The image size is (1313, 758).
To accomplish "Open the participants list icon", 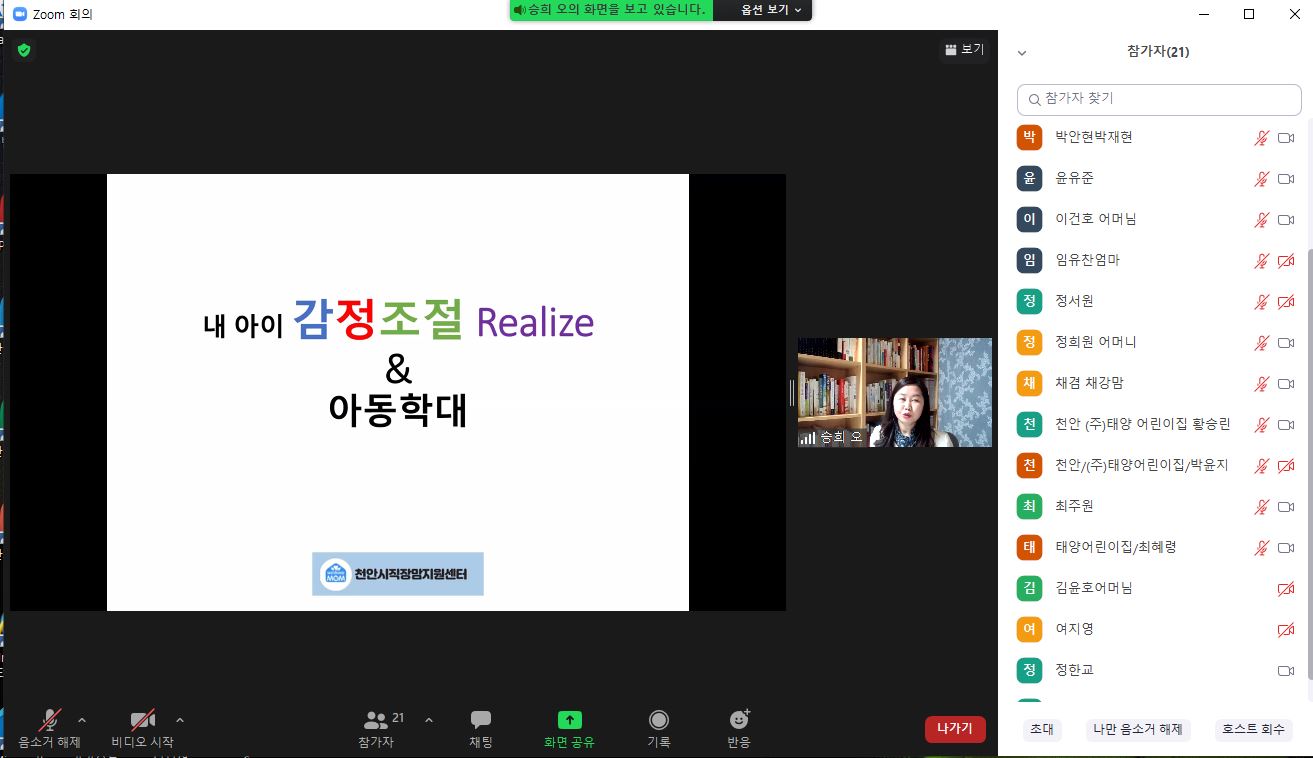I will coord(376,720).
